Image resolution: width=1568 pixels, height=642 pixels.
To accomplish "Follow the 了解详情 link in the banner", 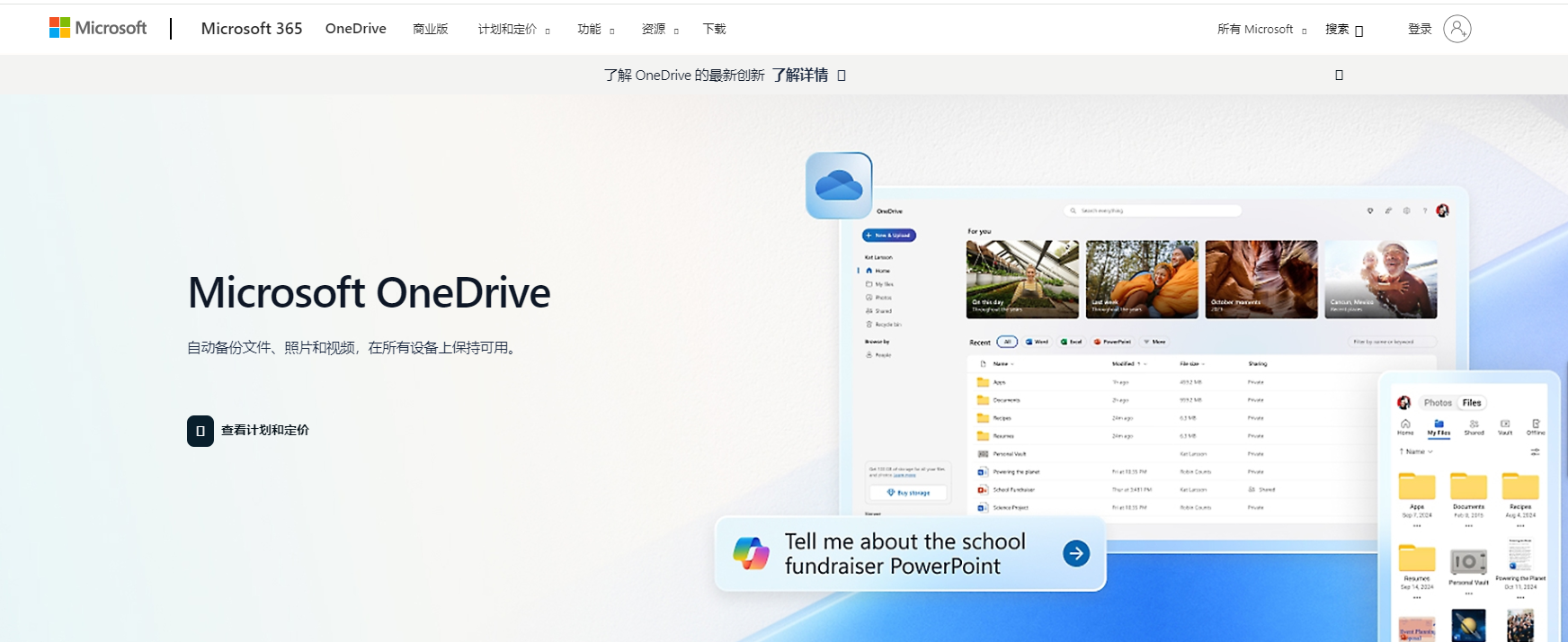I will point(808,76).
